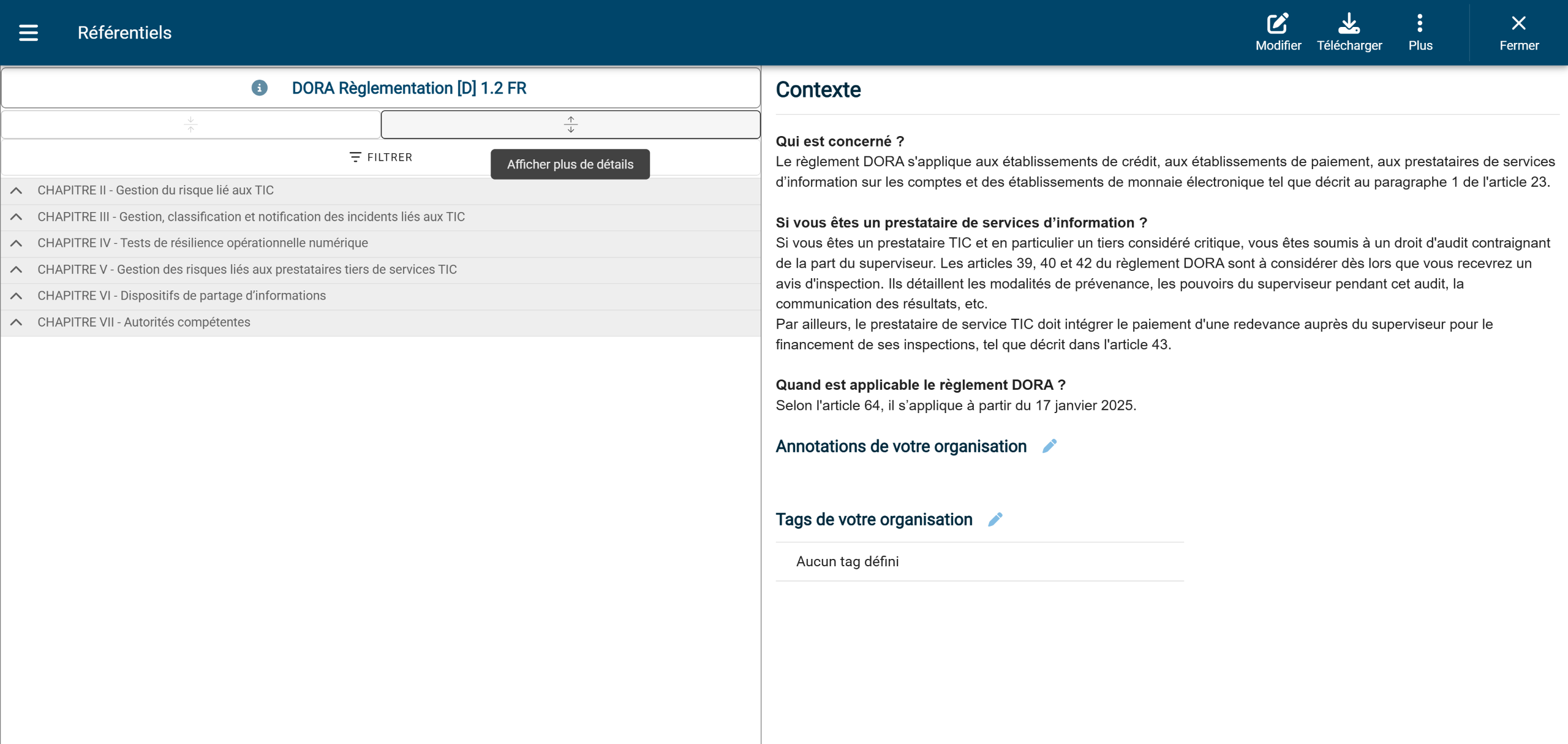Expand CHAPITRE II chevron
Viewport: 1568px width, 744px height.
pos(17,191)
